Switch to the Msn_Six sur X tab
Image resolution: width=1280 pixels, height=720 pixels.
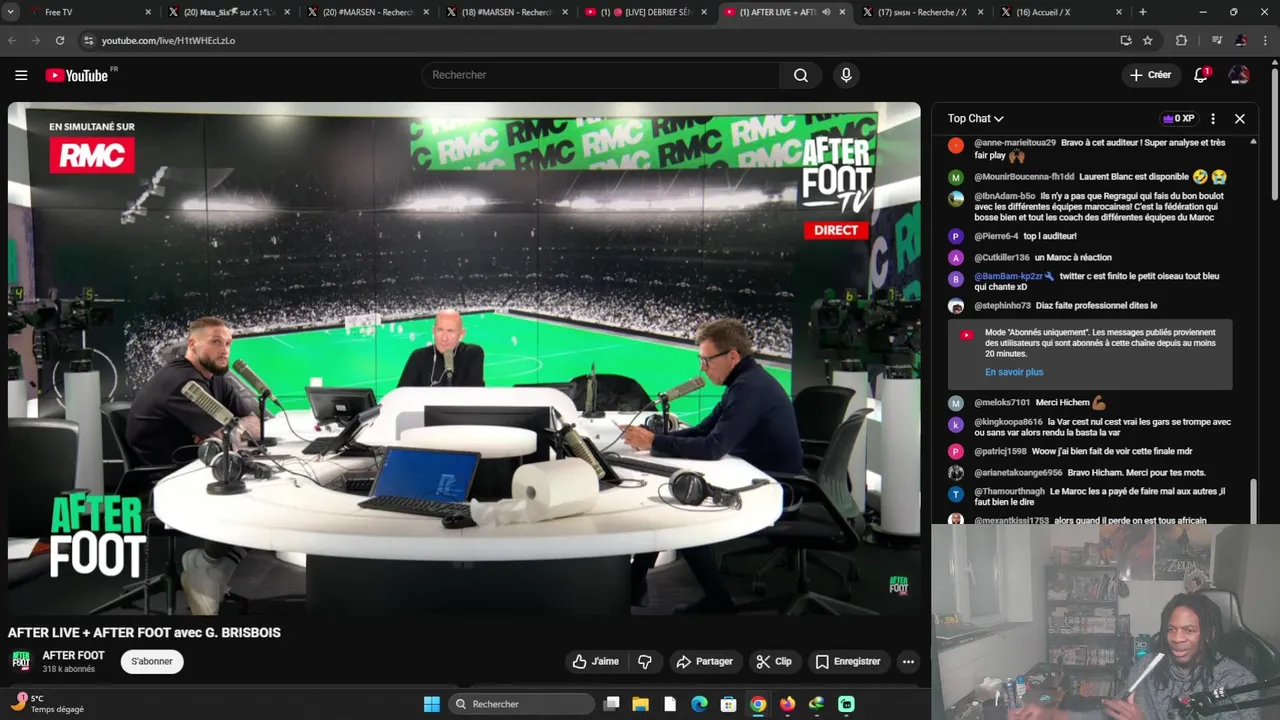(x=228, y=12)
